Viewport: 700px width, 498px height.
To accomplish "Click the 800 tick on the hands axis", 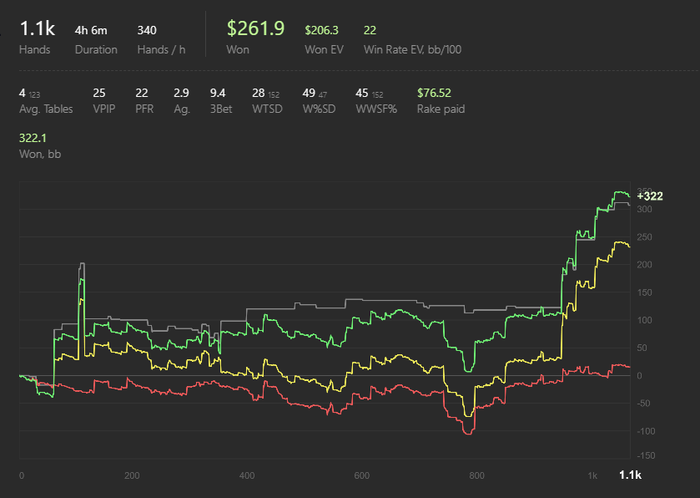I will click(x=476, y=475).
